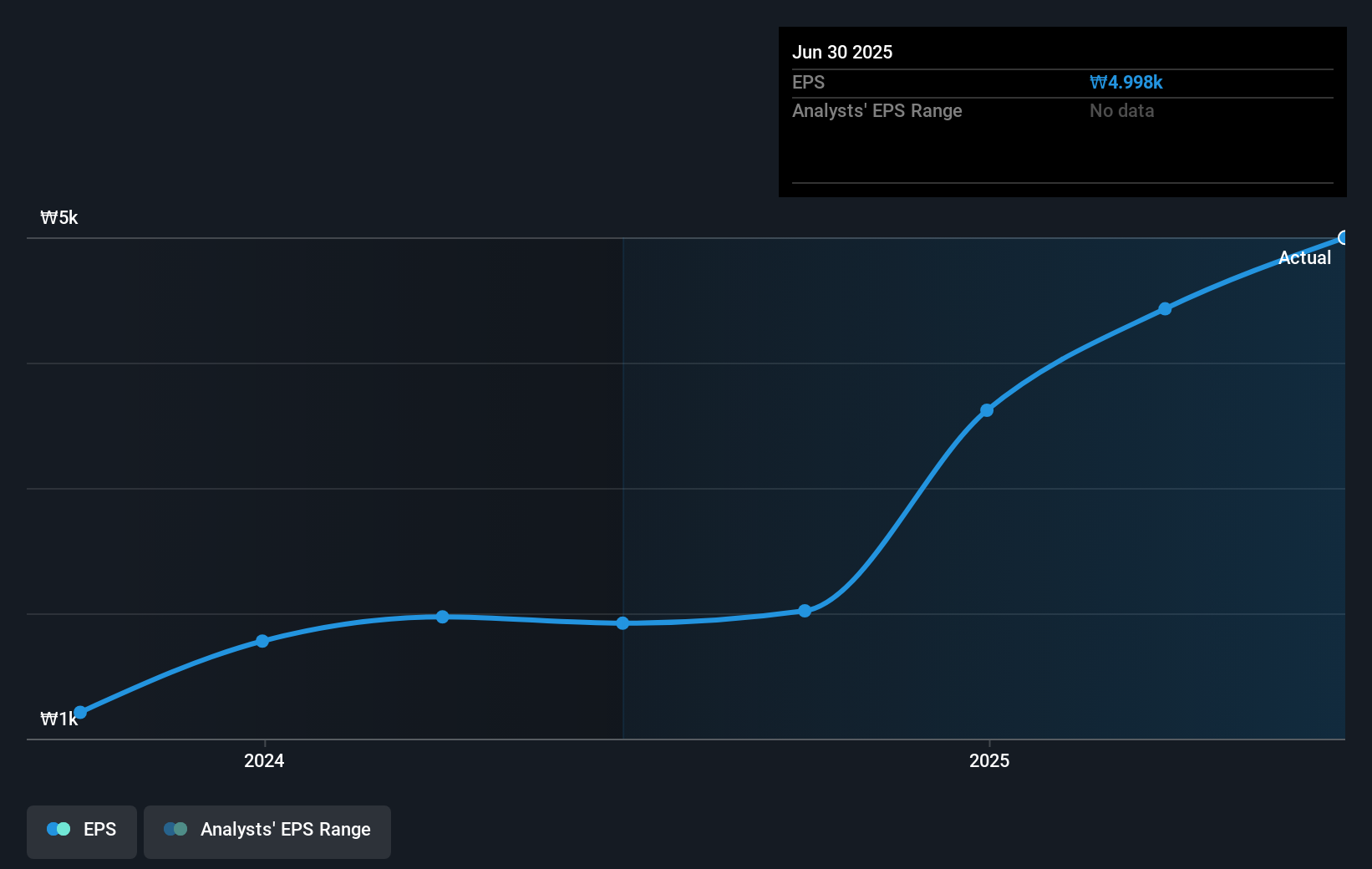Screen dimensions: 1372x869
Task: Select the 2024 axis label
Action: click(x=264, y=760)
